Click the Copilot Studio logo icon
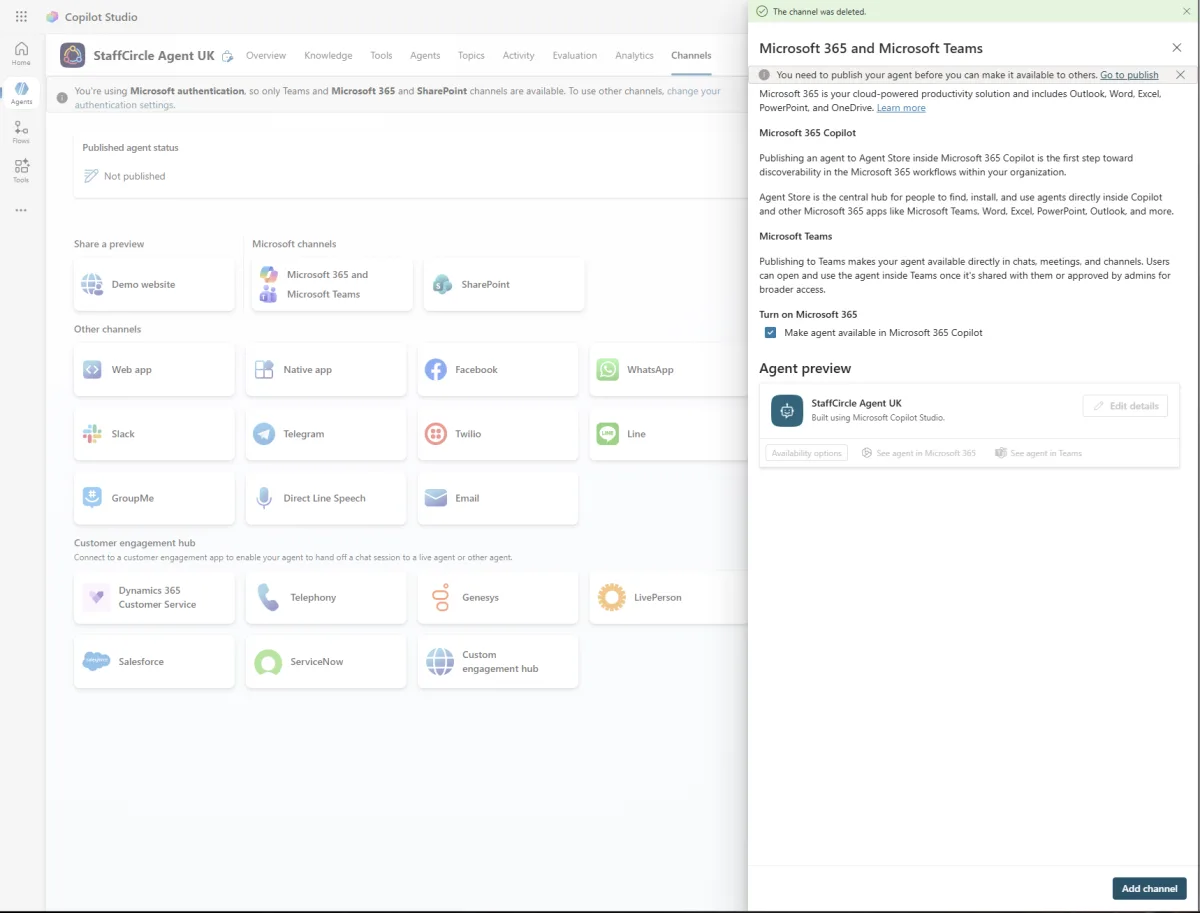The height and width of the screenshot is (913, 1200). (52, 17)
